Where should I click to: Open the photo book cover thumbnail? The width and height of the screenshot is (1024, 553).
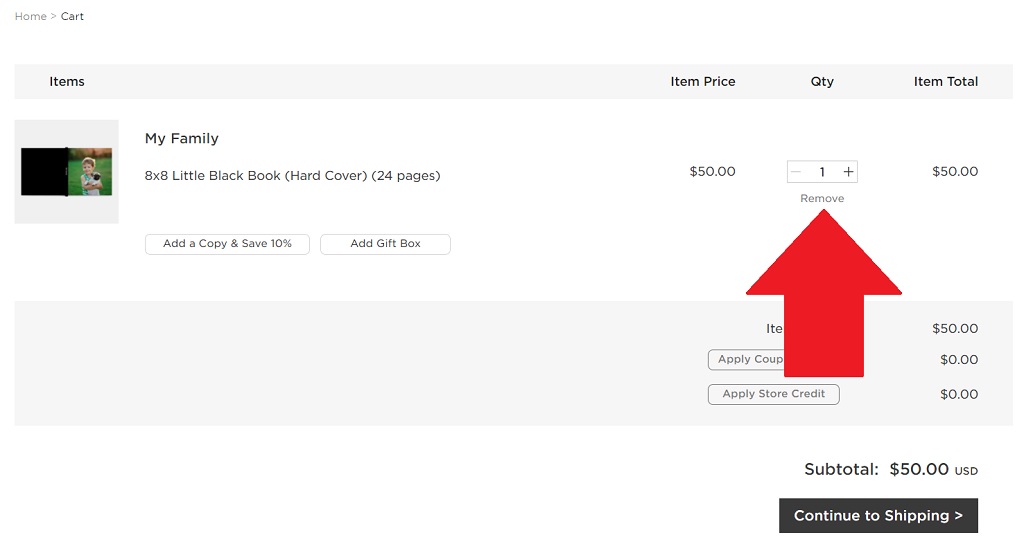(x=67, y=172)
